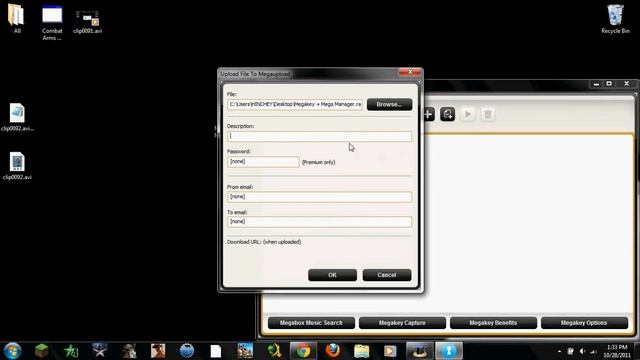This screenshot has width=640, height=360.
Task: Click the volume speaker tray icon
Action: pos(582,351)
